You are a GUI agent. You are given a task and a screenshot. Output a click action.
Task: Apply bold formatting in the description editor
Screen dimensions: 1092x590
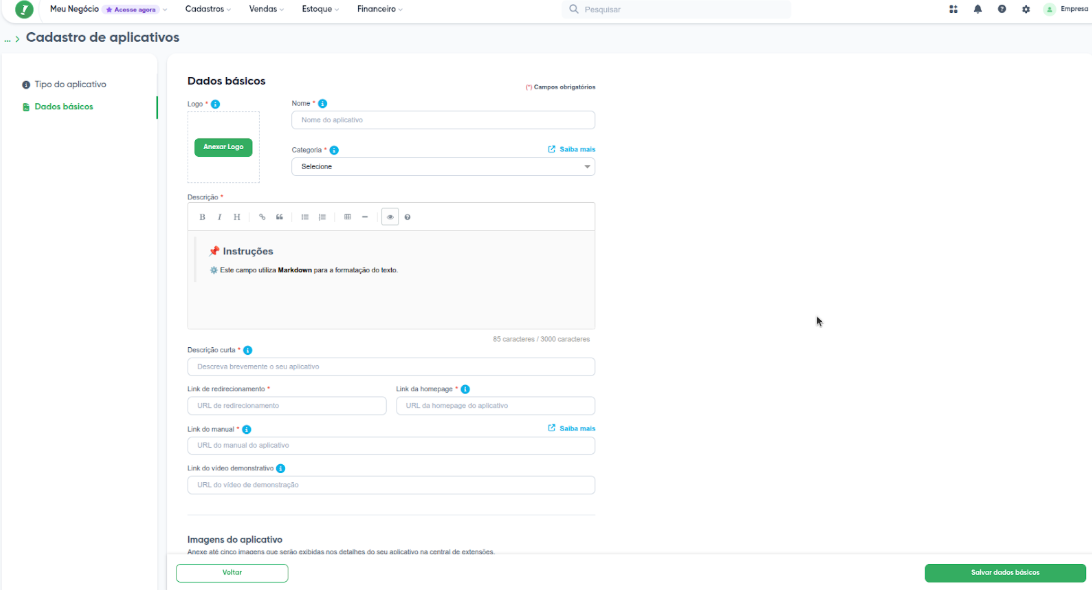203,217
